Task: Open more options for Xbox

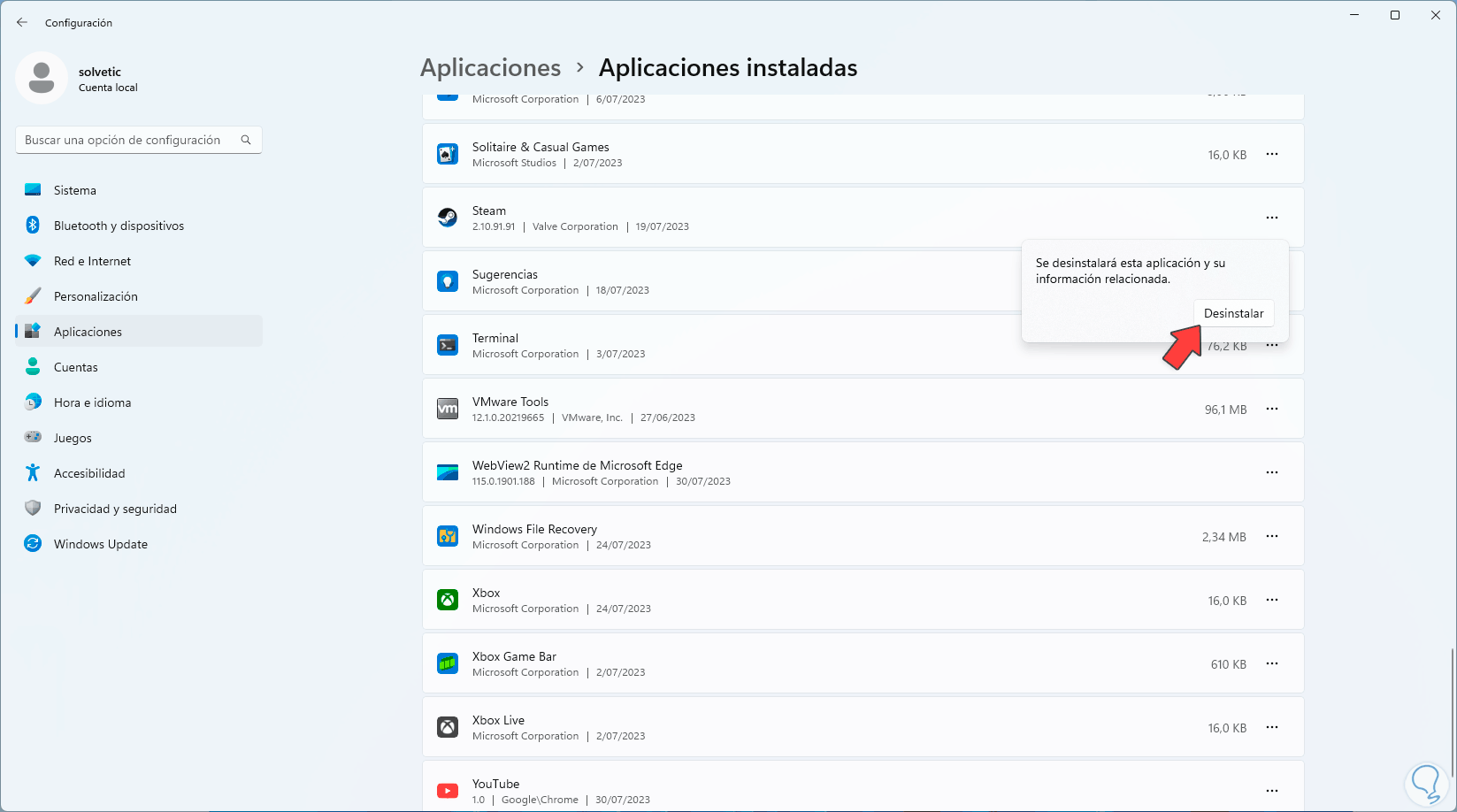Action: click(x=1272, y=600)
